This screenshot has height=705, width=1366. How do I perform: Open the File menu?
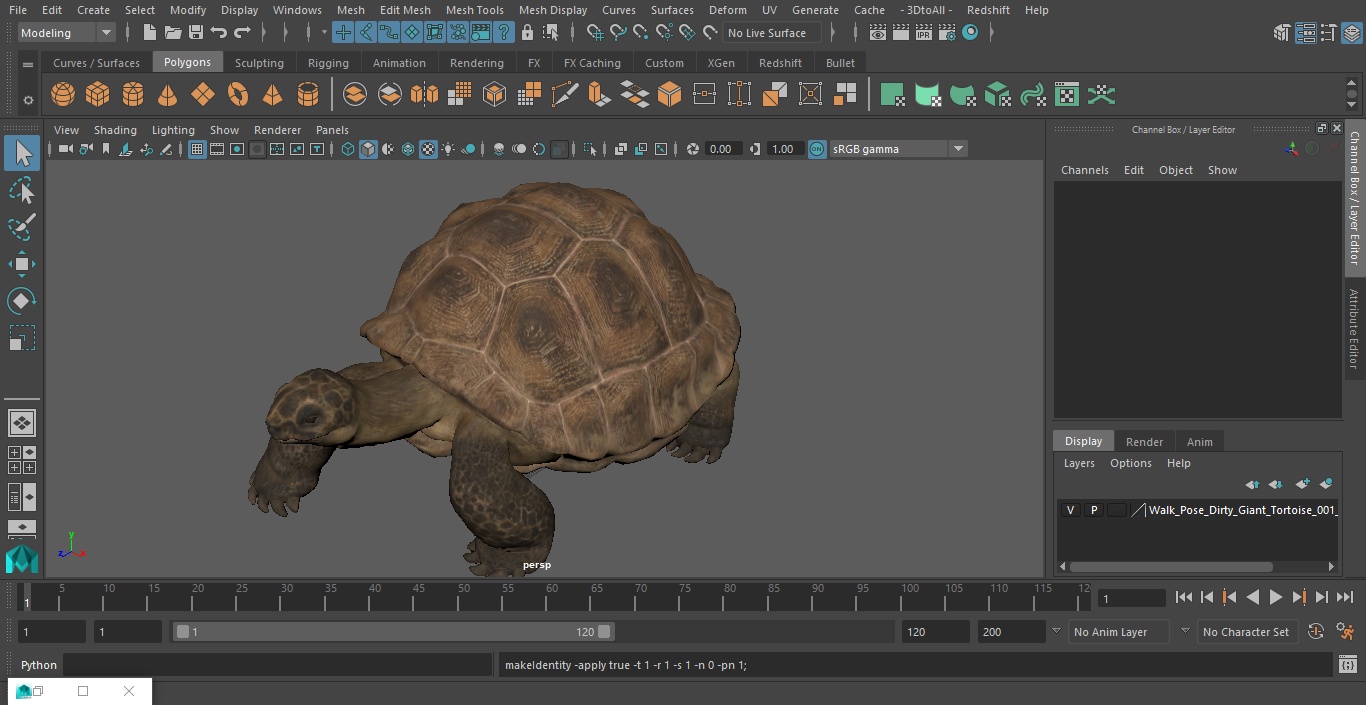pos(18,10)
